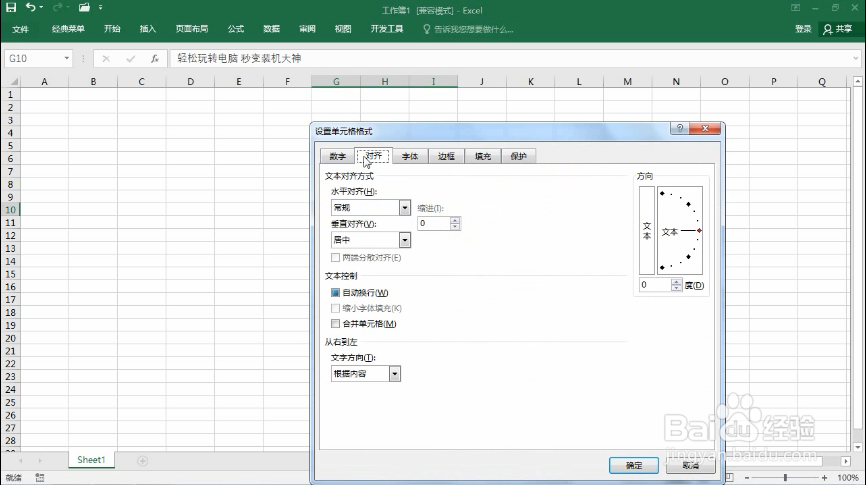Open the Name Box dropdown arrow
866x485 pixels.
click(67, 58)
